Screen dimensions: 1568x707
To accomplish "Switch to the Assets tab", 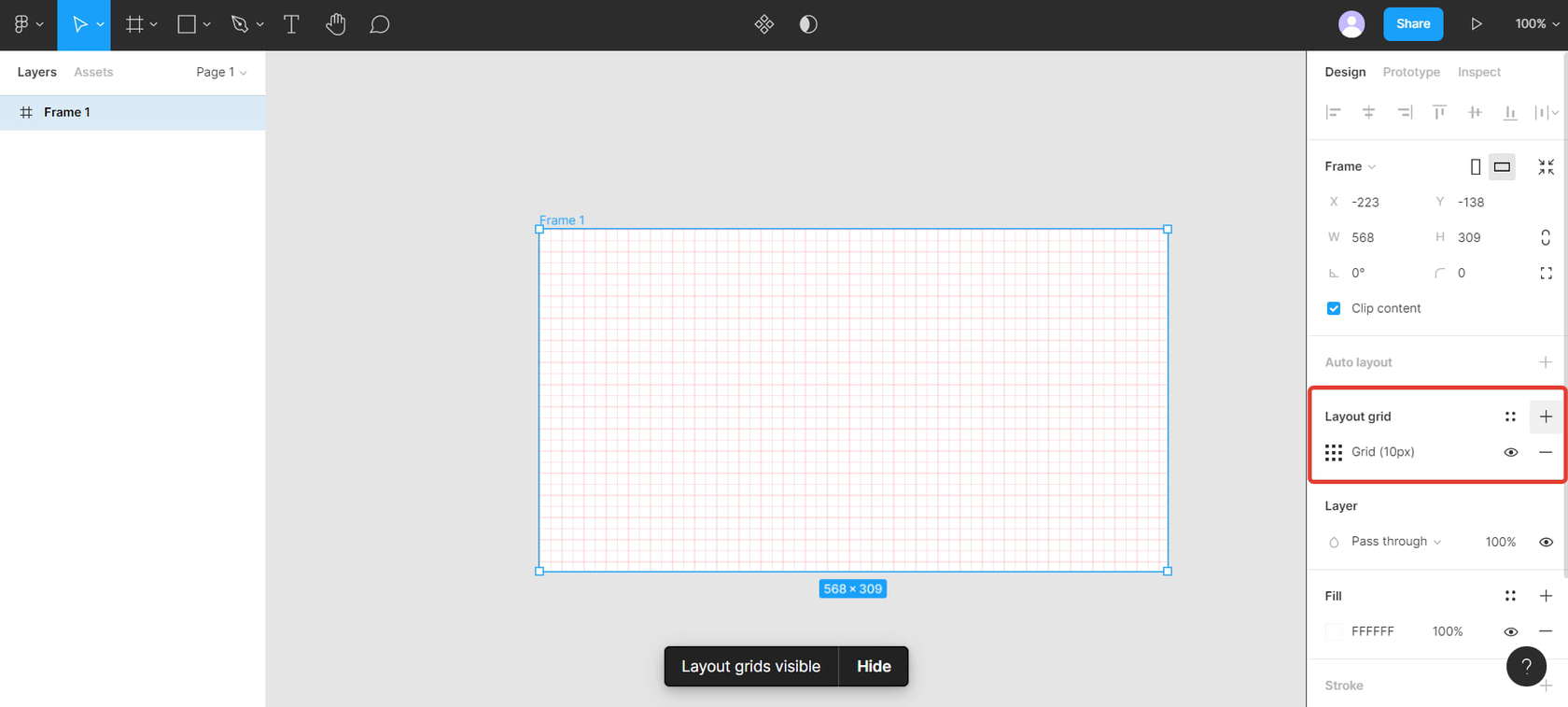I will point(93,72).
